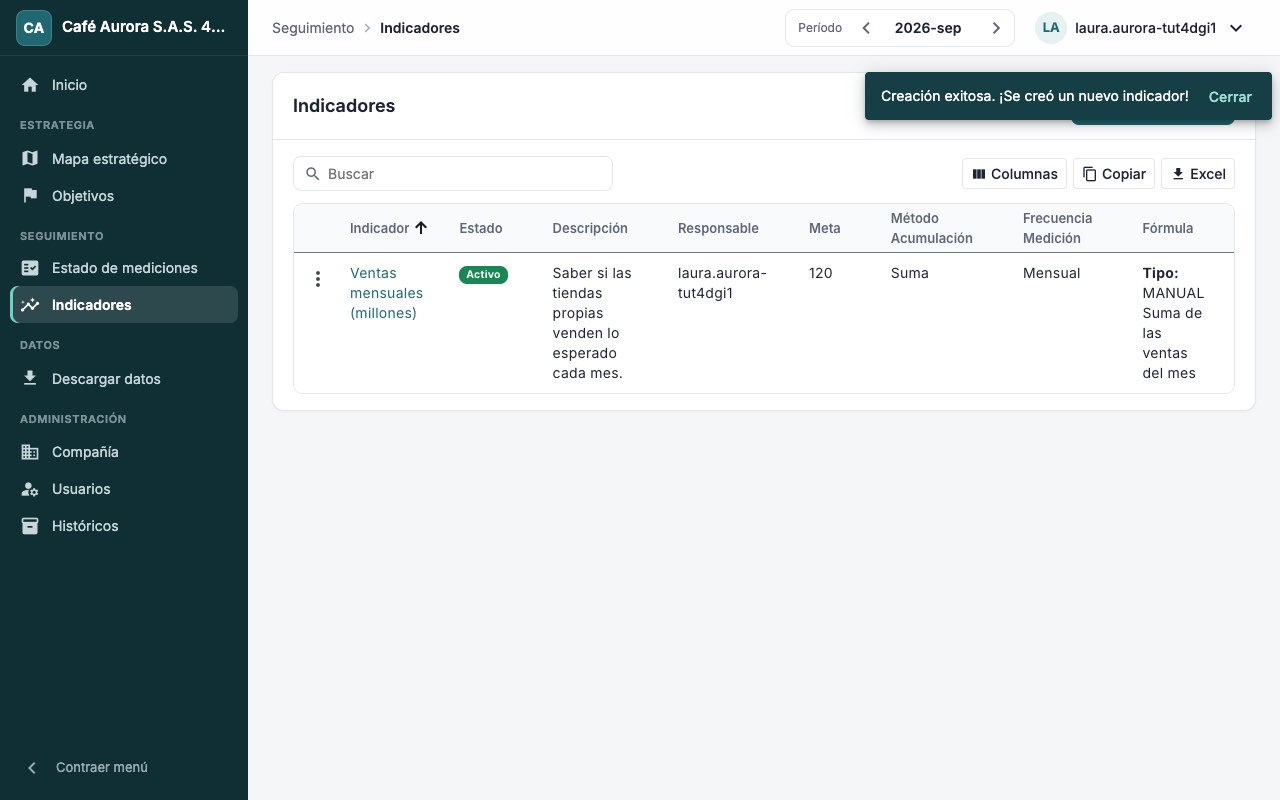
Task: Open the Compañía administration page
Action: [124, 452]
